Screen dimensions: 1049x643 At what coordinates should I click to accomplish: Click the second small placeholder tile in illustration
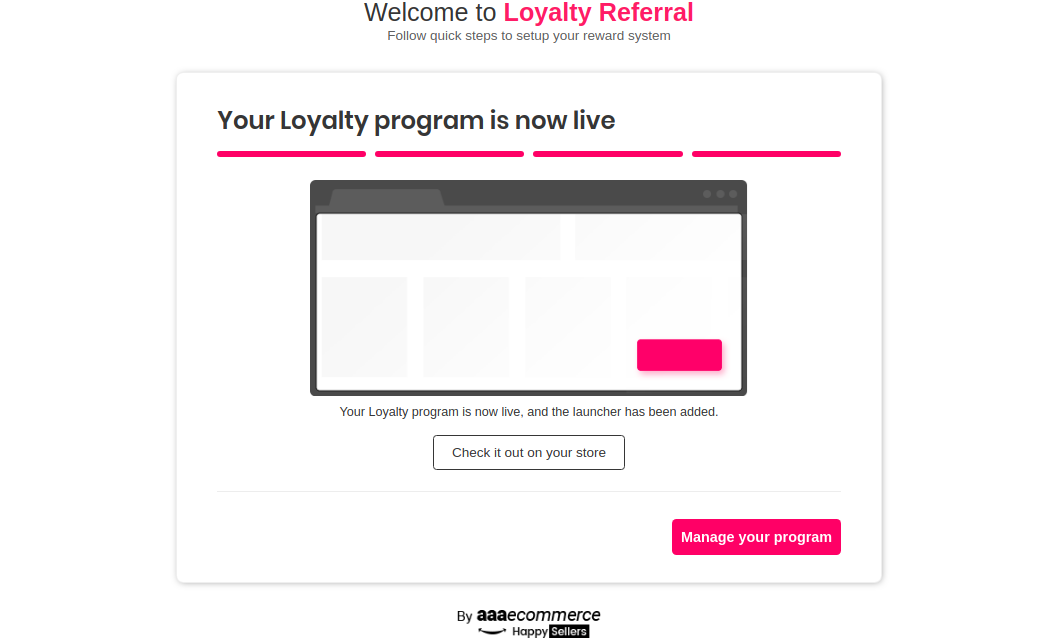pos(466,327)
